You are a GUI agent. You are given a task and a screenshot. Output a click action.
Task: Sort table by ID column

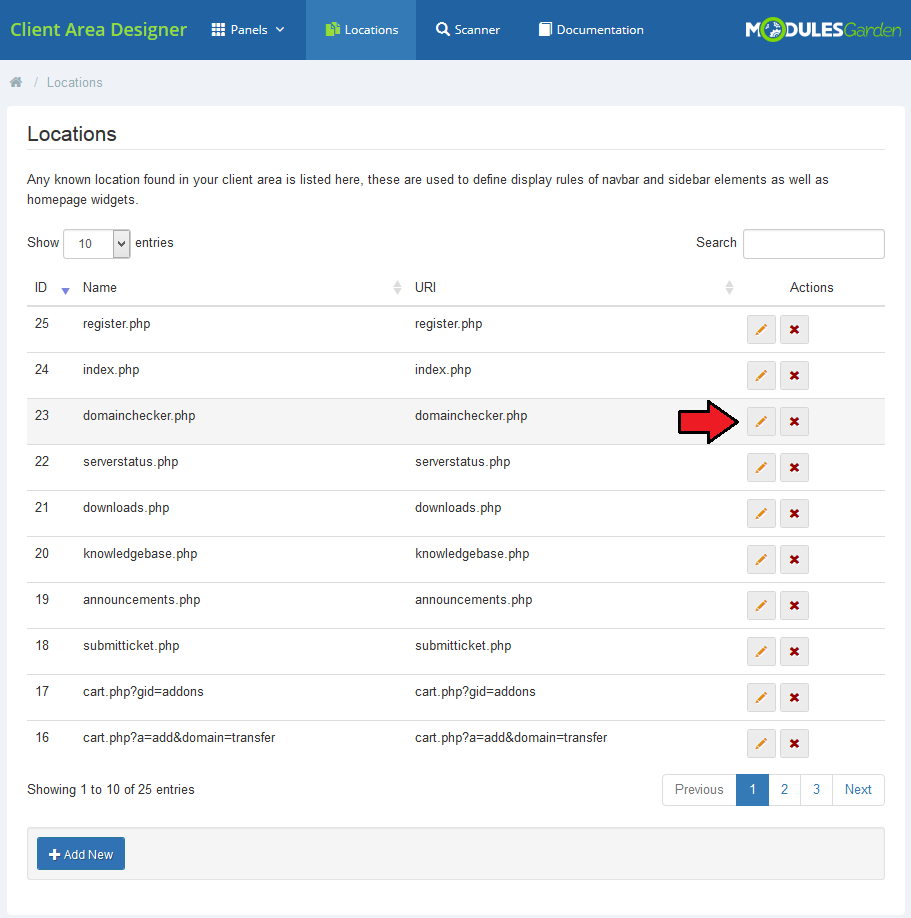(x=52, y=287)
